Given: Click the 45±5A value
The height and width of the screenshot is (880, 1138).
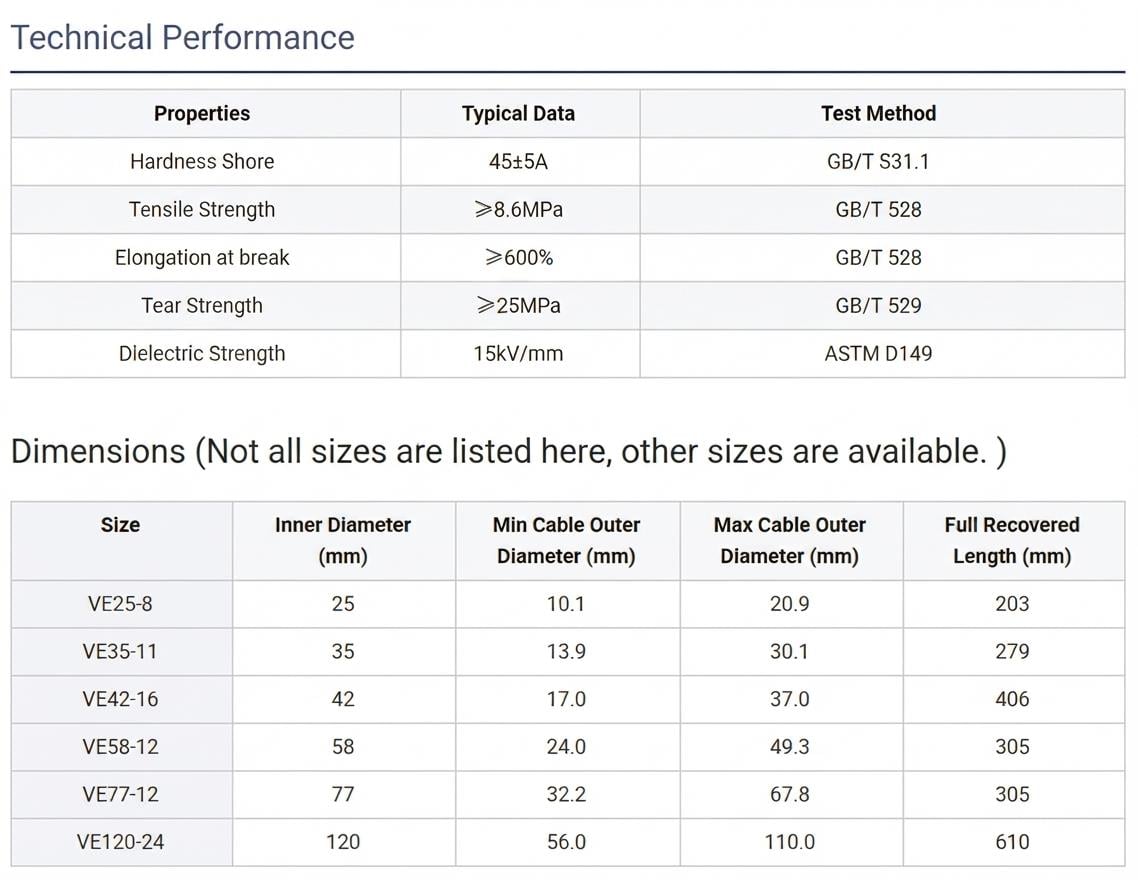Looking at the screenshot, I should click(x=518, y=161).
